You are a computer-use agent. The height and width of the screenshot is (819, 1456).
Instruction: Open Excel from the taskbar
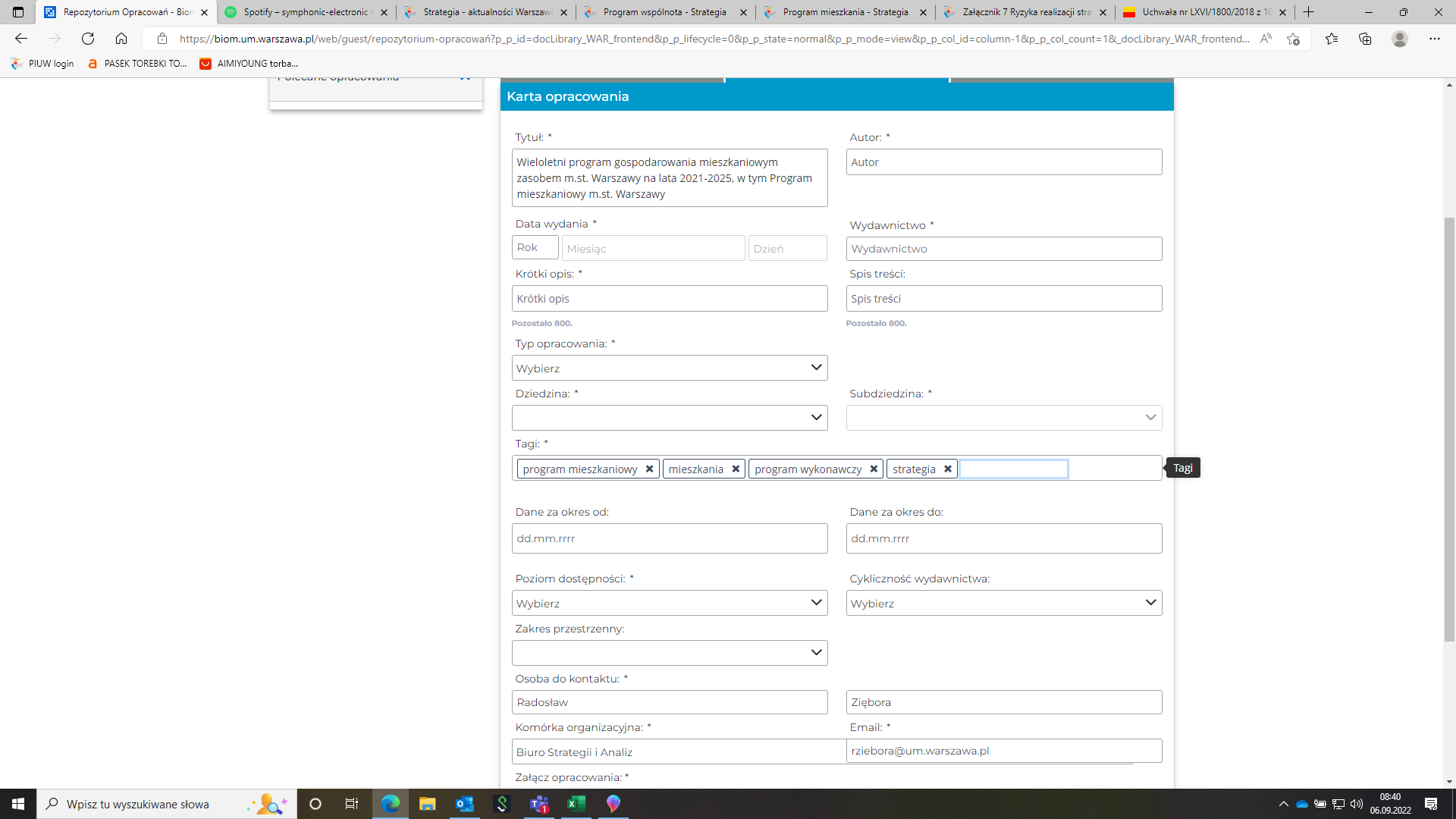click(x=576, y=804)
